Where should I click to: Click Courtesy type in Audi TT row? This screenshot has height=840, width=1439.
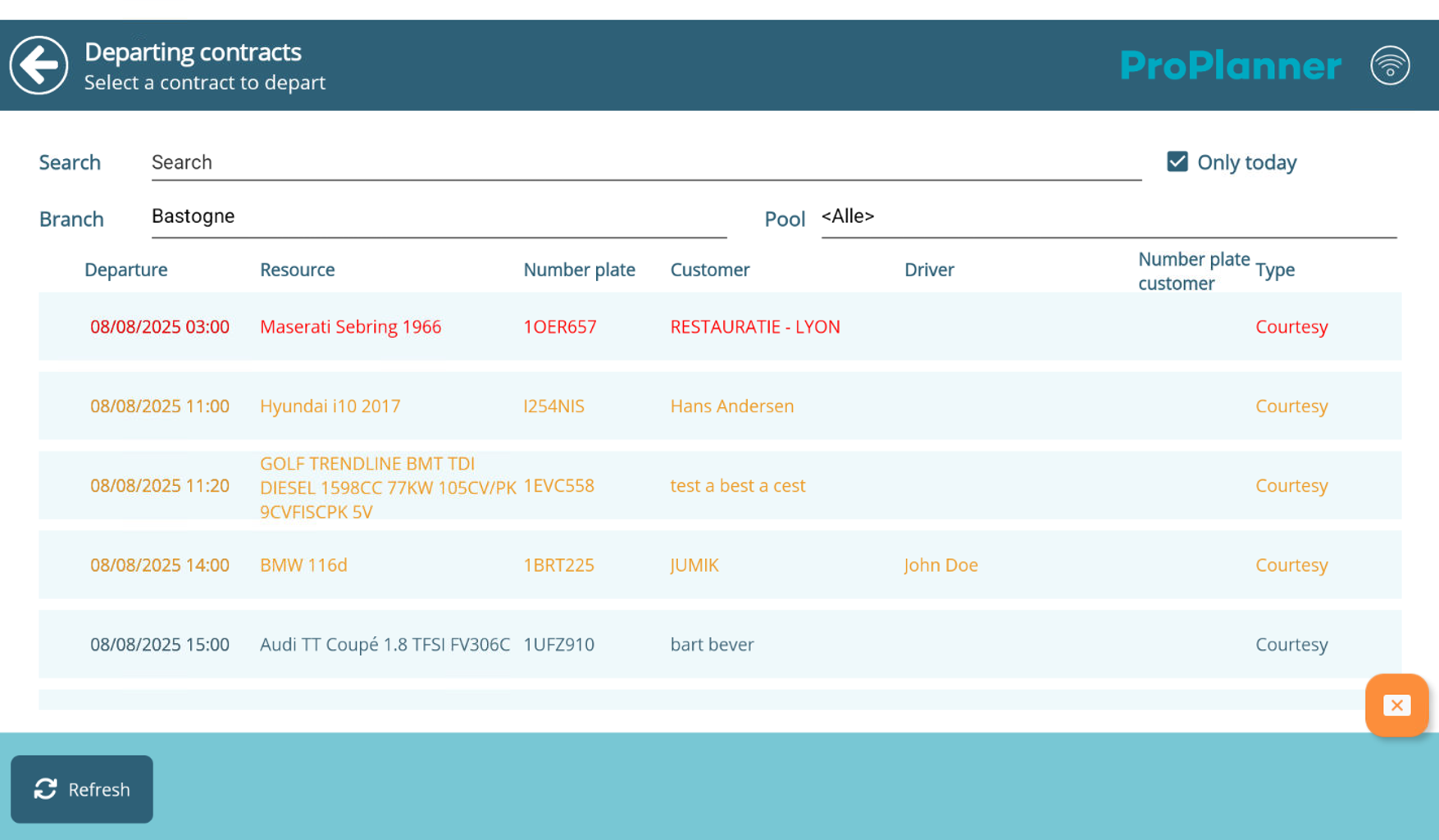(x=1291, y=644)
